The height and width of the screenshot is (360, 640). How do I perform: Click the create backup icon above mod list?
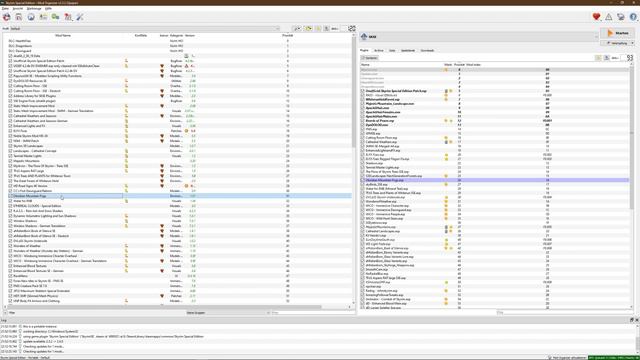[x=327, y=29]
